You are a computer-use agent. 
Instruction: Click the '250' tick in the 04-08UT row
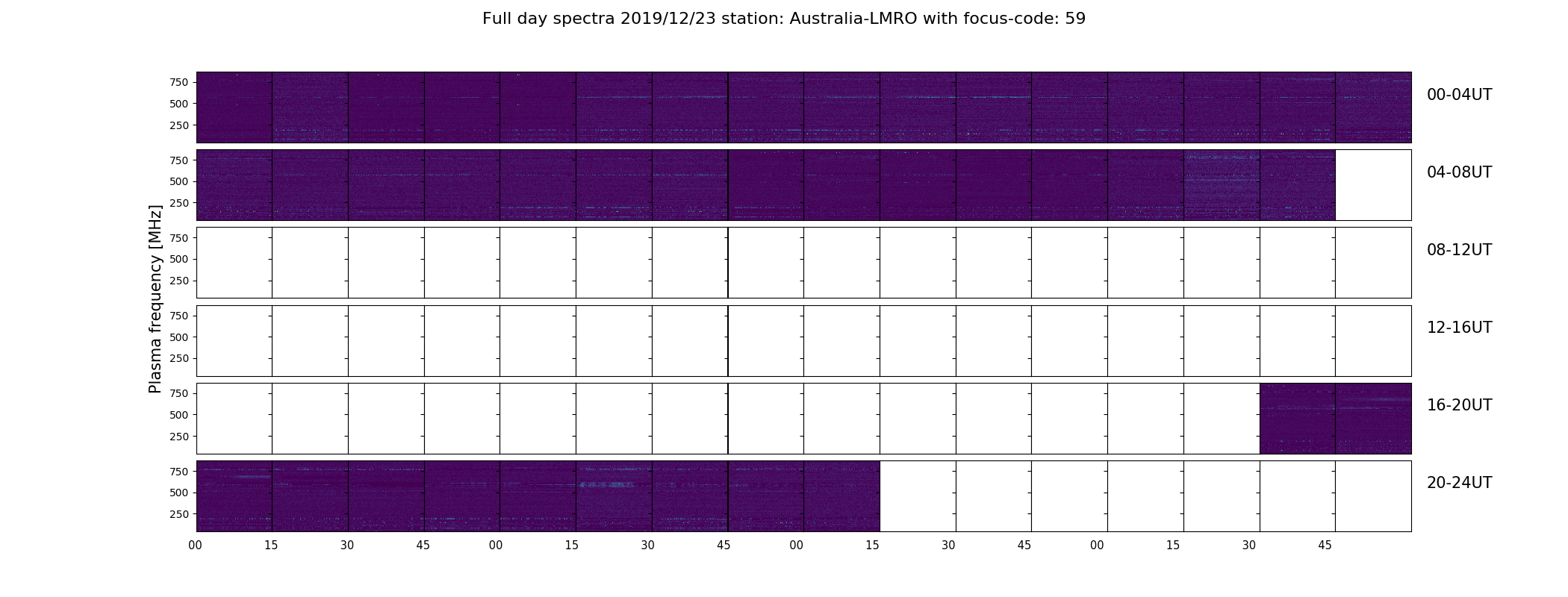[179, 203]
